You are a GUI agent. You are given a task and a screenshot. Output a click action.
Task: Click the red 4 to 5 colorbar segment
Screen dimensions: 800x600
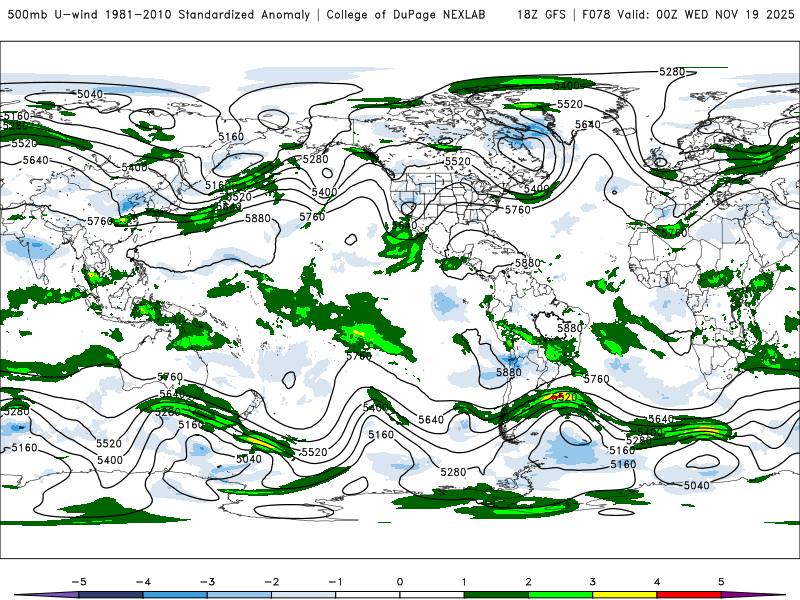(689, 595)
